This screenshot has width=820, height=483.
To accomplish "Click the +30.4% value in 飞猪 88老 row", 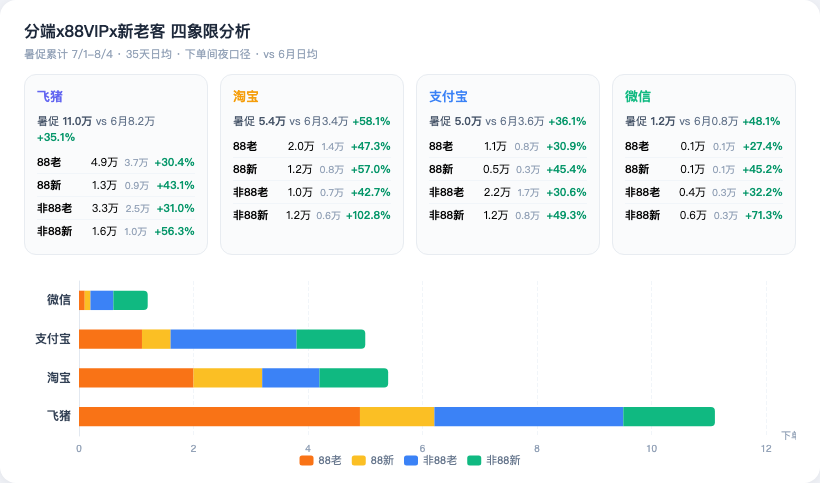I will (x=175, y=163).
